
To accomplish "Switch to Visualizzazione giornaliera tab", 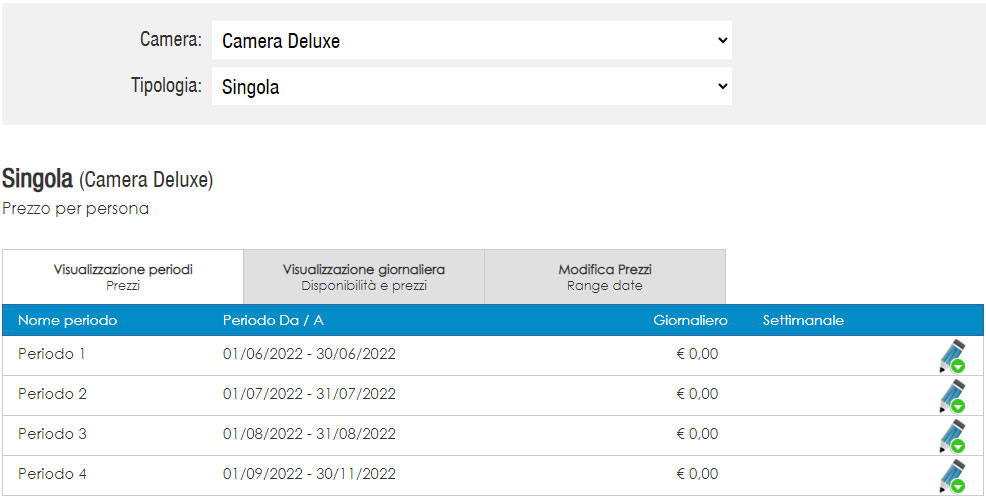I will pos(364,277).
